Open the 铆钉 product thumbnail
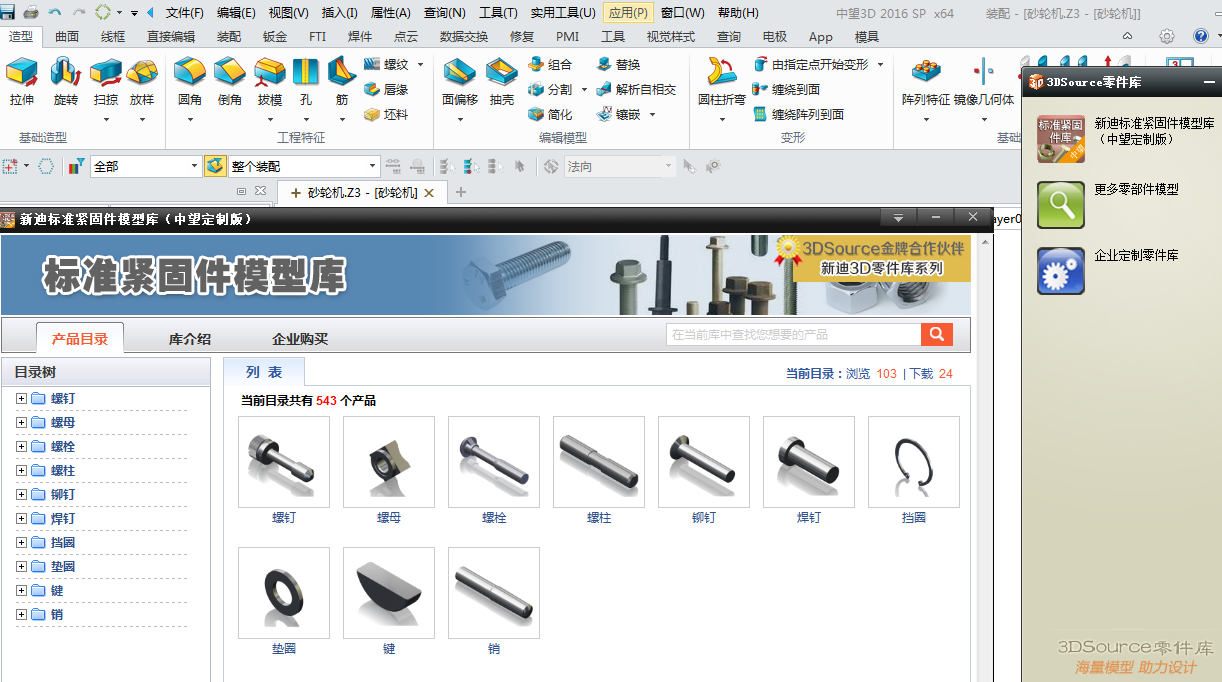The image size is (1222, 682). (x=704, y=462)
